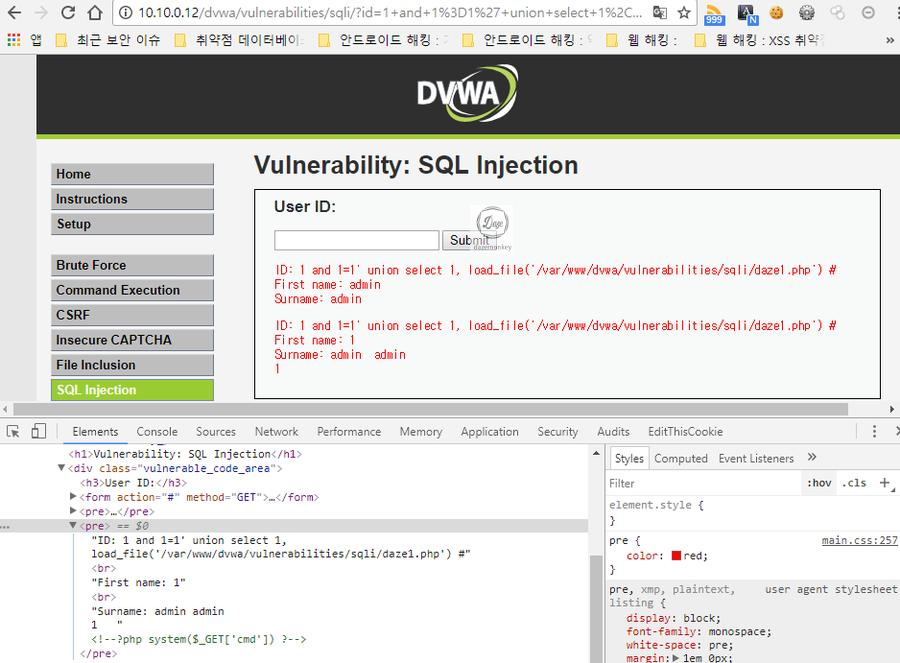Collapse the vulnerable_code_area div node
This screenshot has height=663, width=900.
(x=61, y=468)
